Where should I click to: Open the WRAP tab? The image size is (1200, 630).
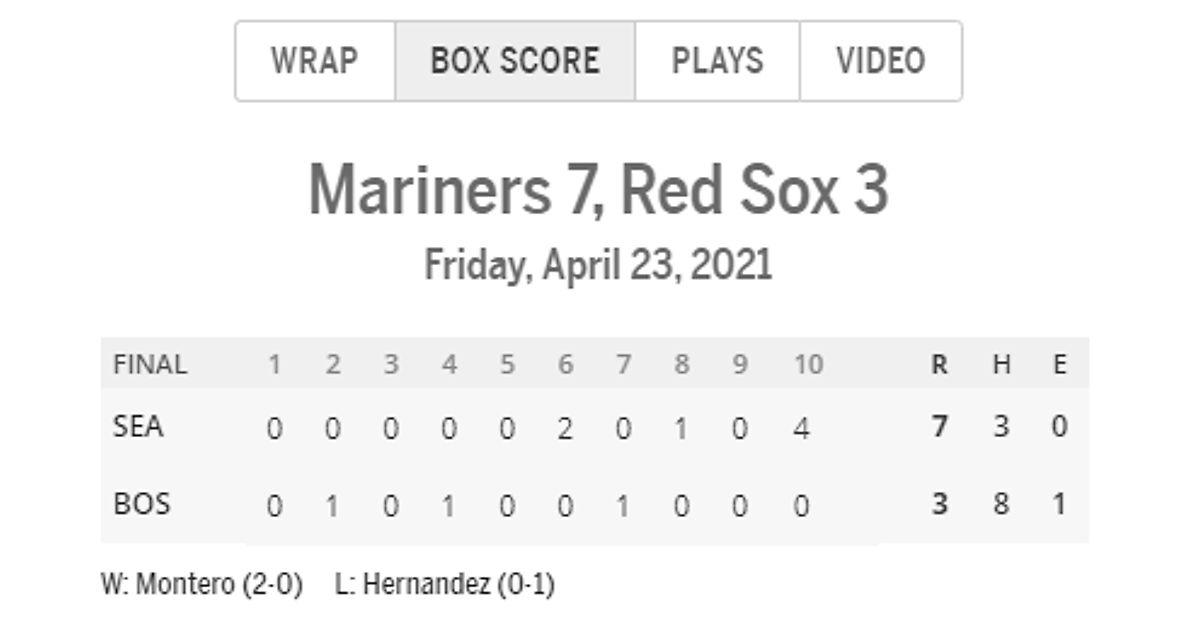315,61
